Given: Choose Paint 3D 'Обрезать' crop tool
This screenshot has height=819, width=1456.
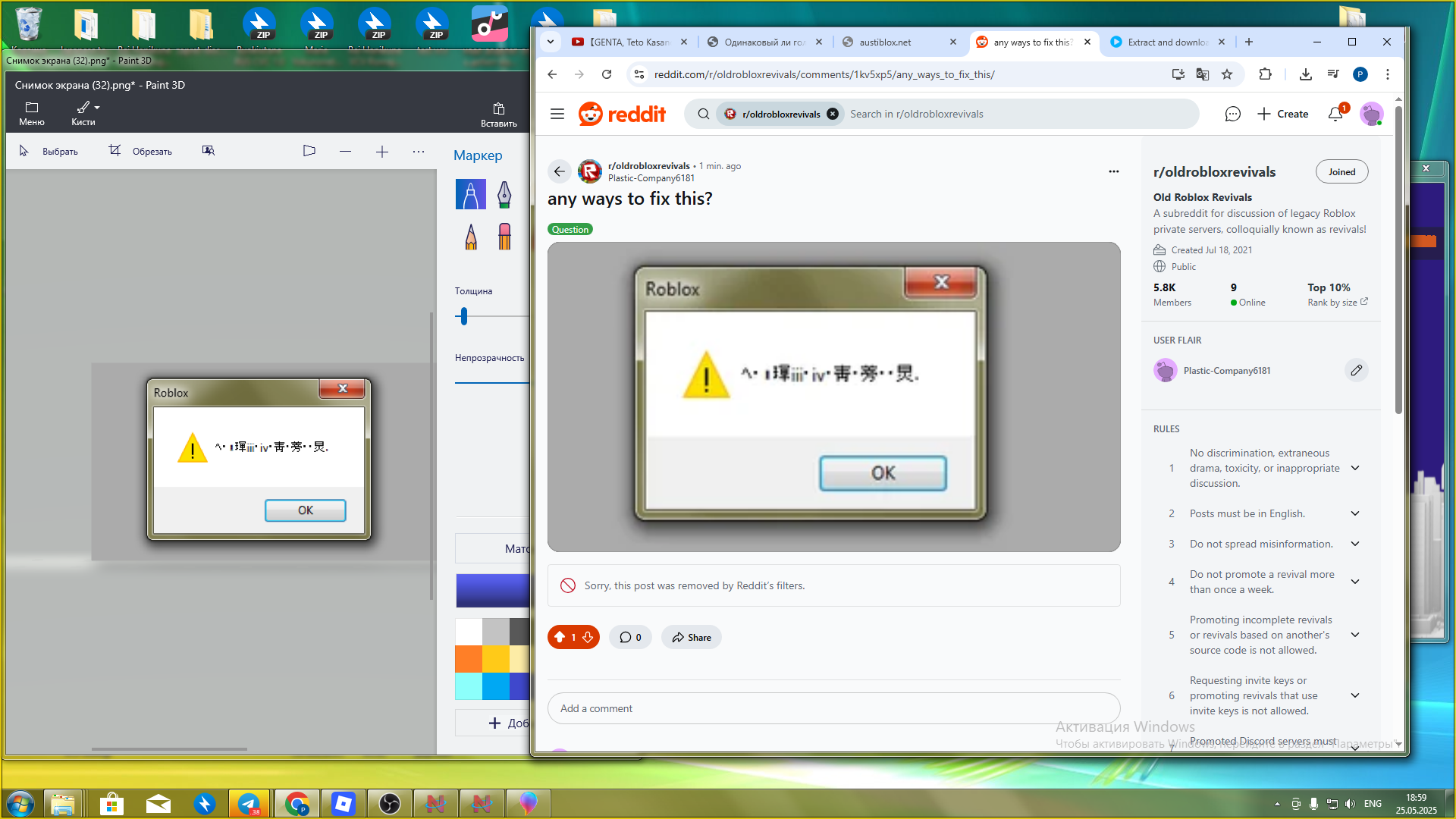Looking at the screenshot, I should pos(141,151).
